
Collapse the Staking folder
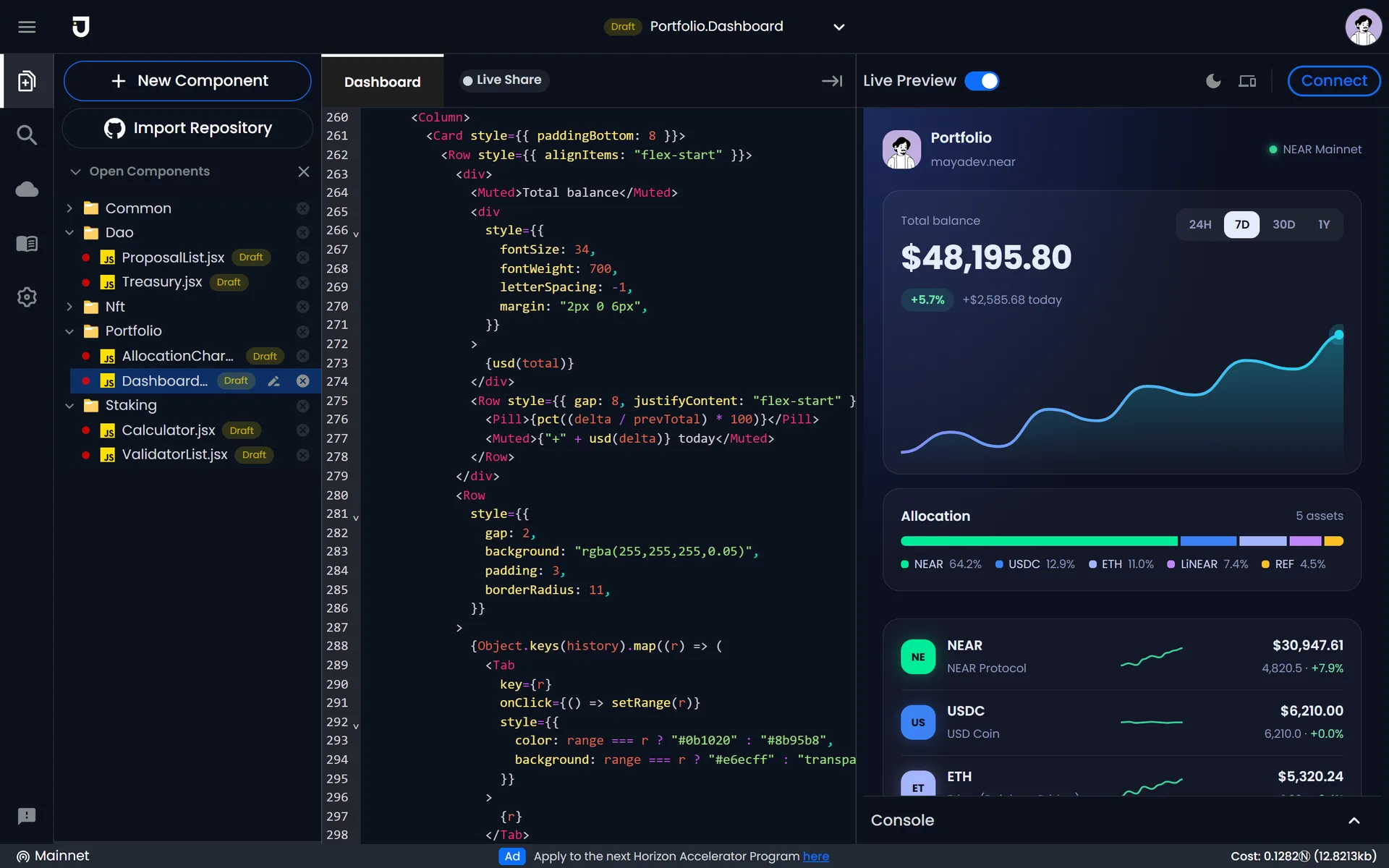click(x=69, y=406)
